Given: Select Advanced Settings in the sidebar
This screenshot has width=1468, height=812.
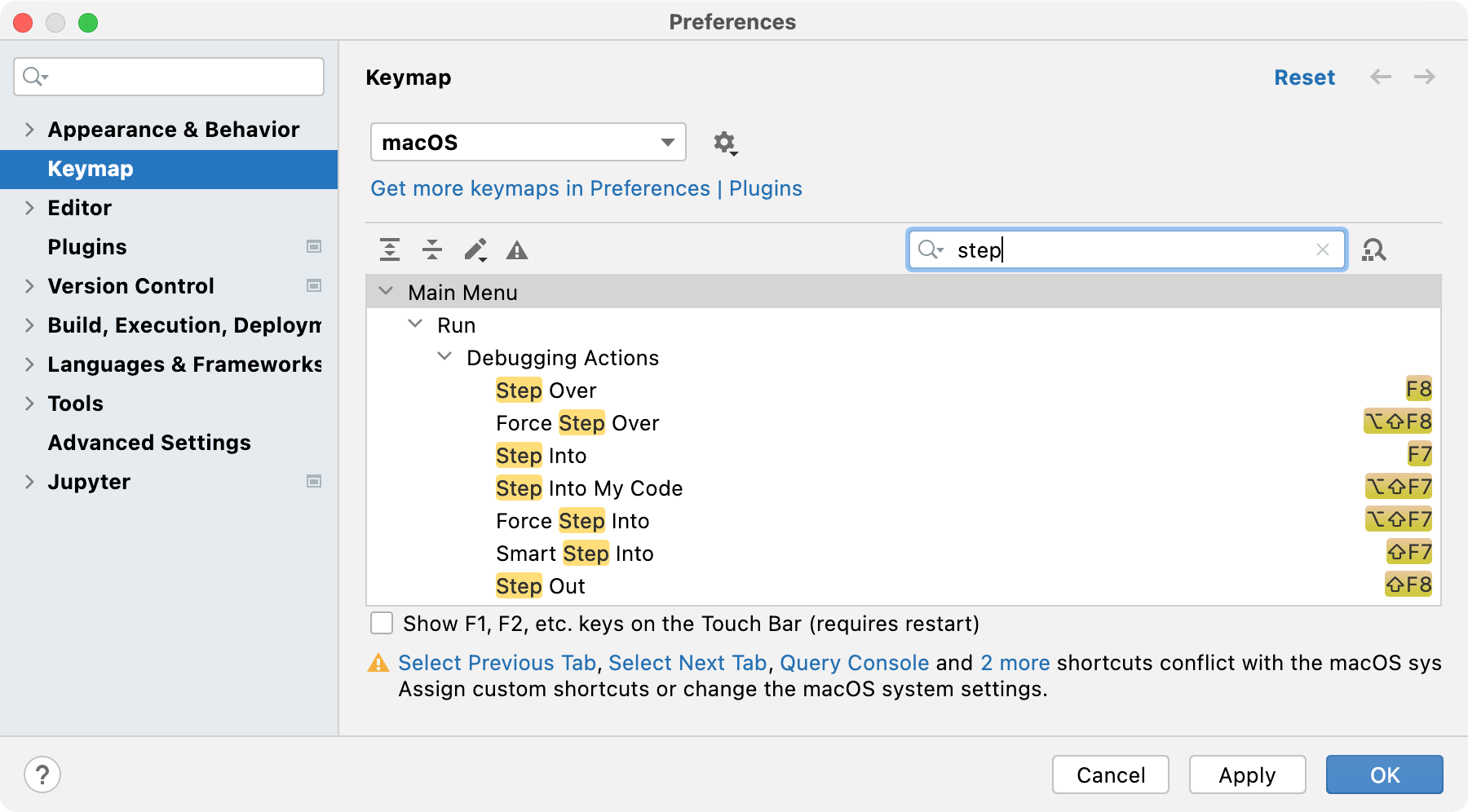Looking at the screenshot, I should coord(149,443).
